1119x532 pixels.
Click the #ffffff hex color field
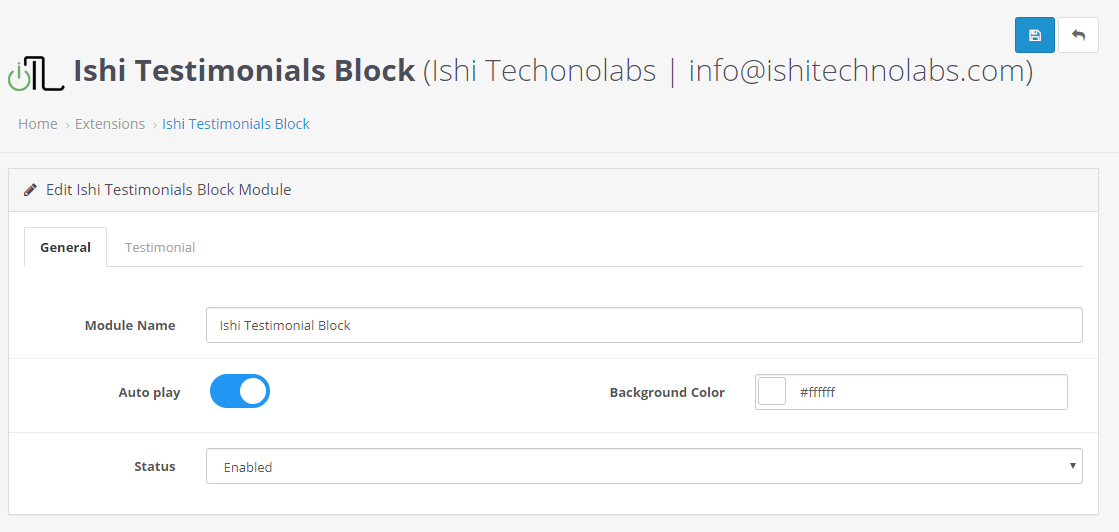coord(925,392)
